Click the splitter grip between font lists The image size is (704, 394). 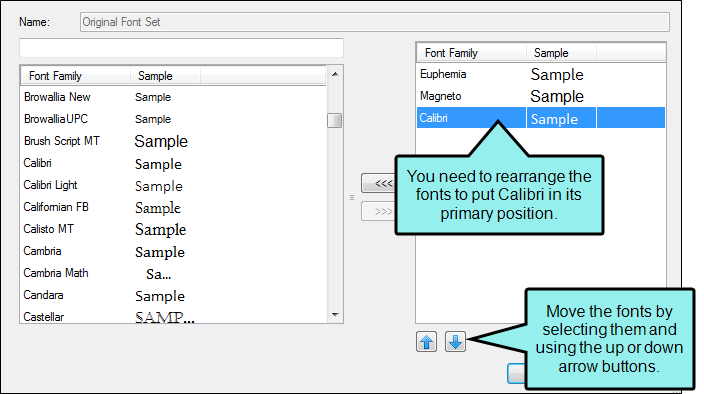point(352,197)
